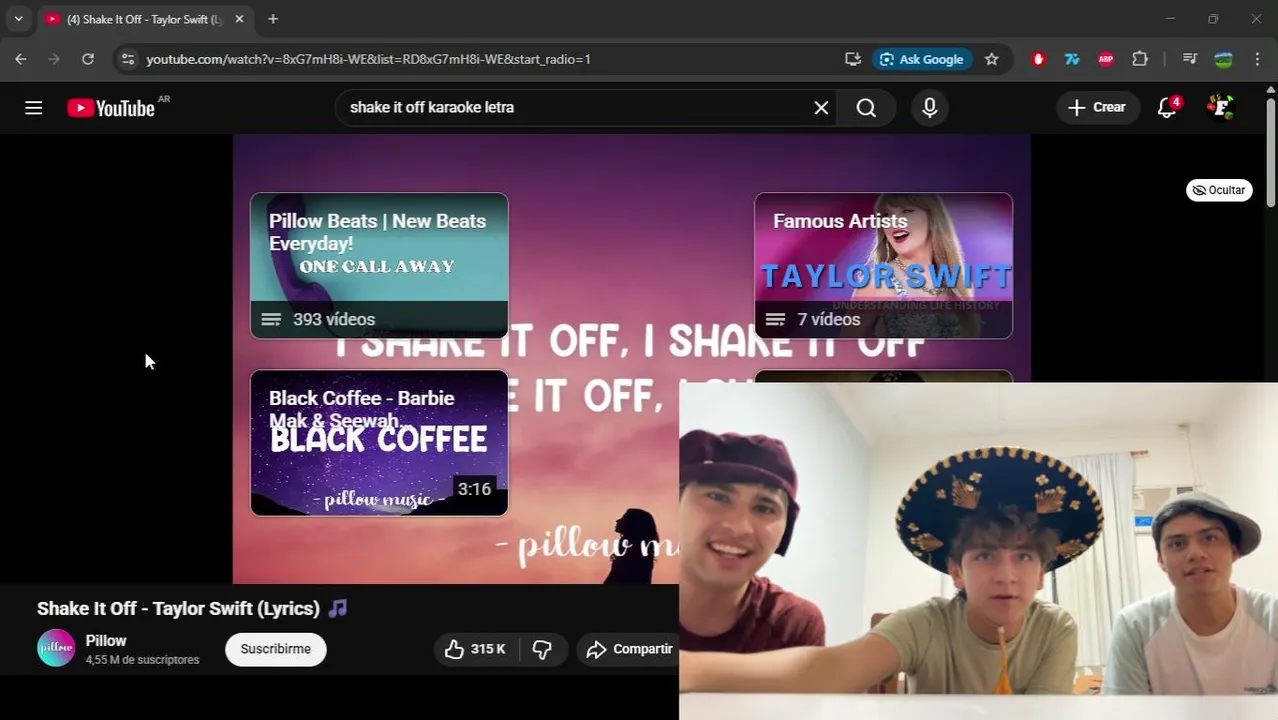The width and height of the screenshot is (1278, 720).
Task: Go to YouTube home via logo
Action: [111, 108]
